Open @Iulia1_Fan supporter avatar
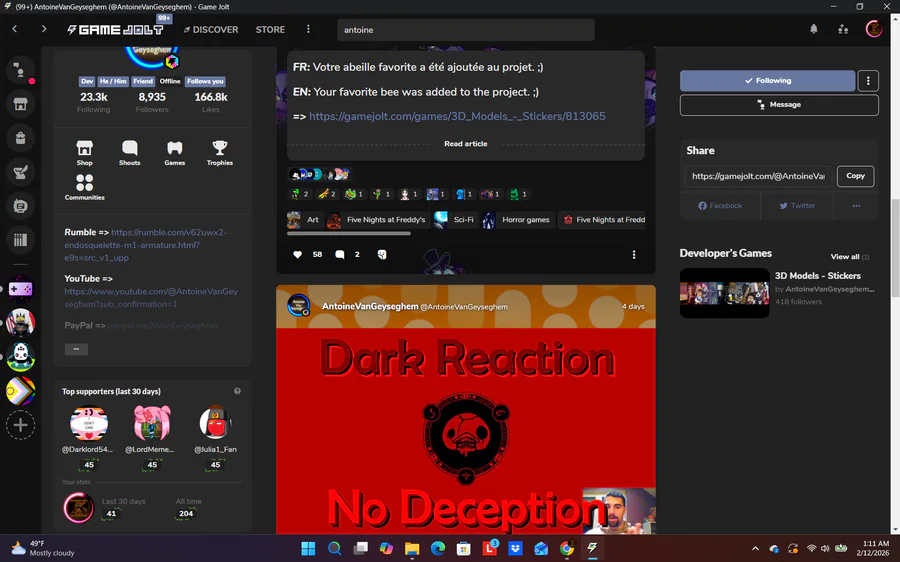900x562 pixels. click(215, 423)
